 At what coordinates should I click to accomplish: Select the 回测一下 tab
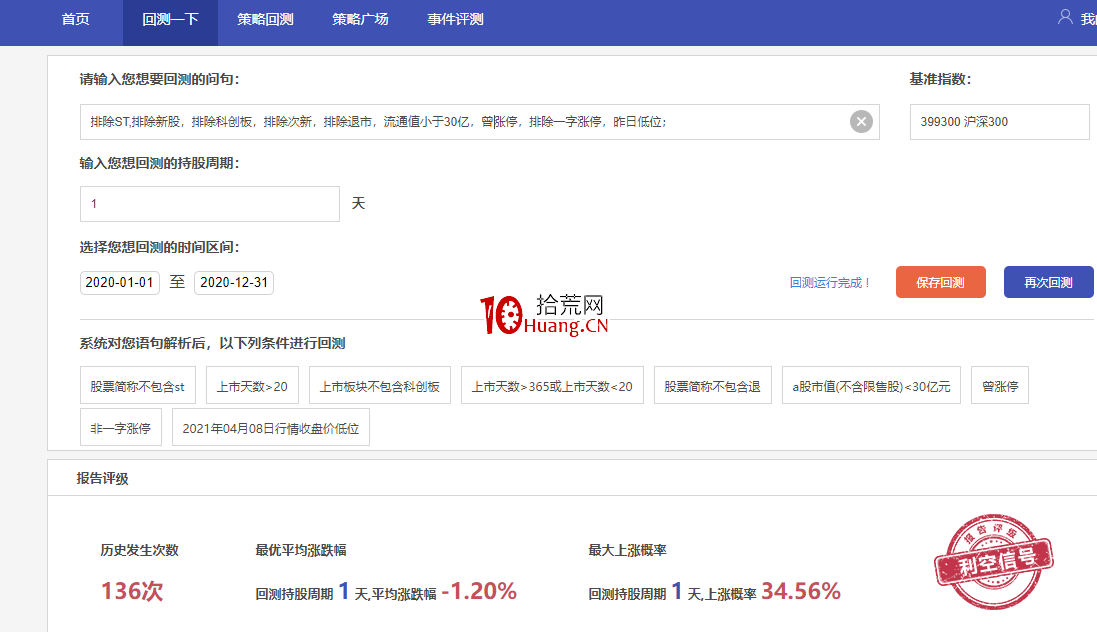(x=169, y=17)
